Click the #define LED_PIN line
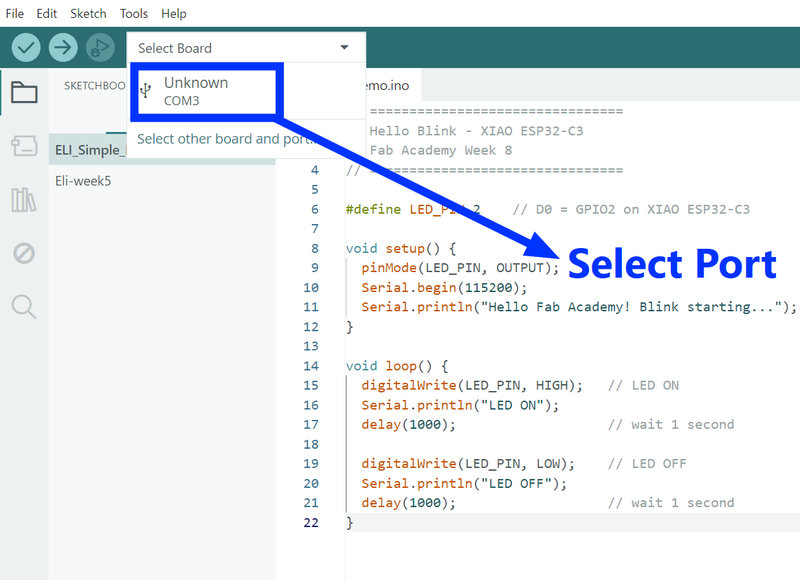This screenshot has height=580, width=800. [413, 209]
